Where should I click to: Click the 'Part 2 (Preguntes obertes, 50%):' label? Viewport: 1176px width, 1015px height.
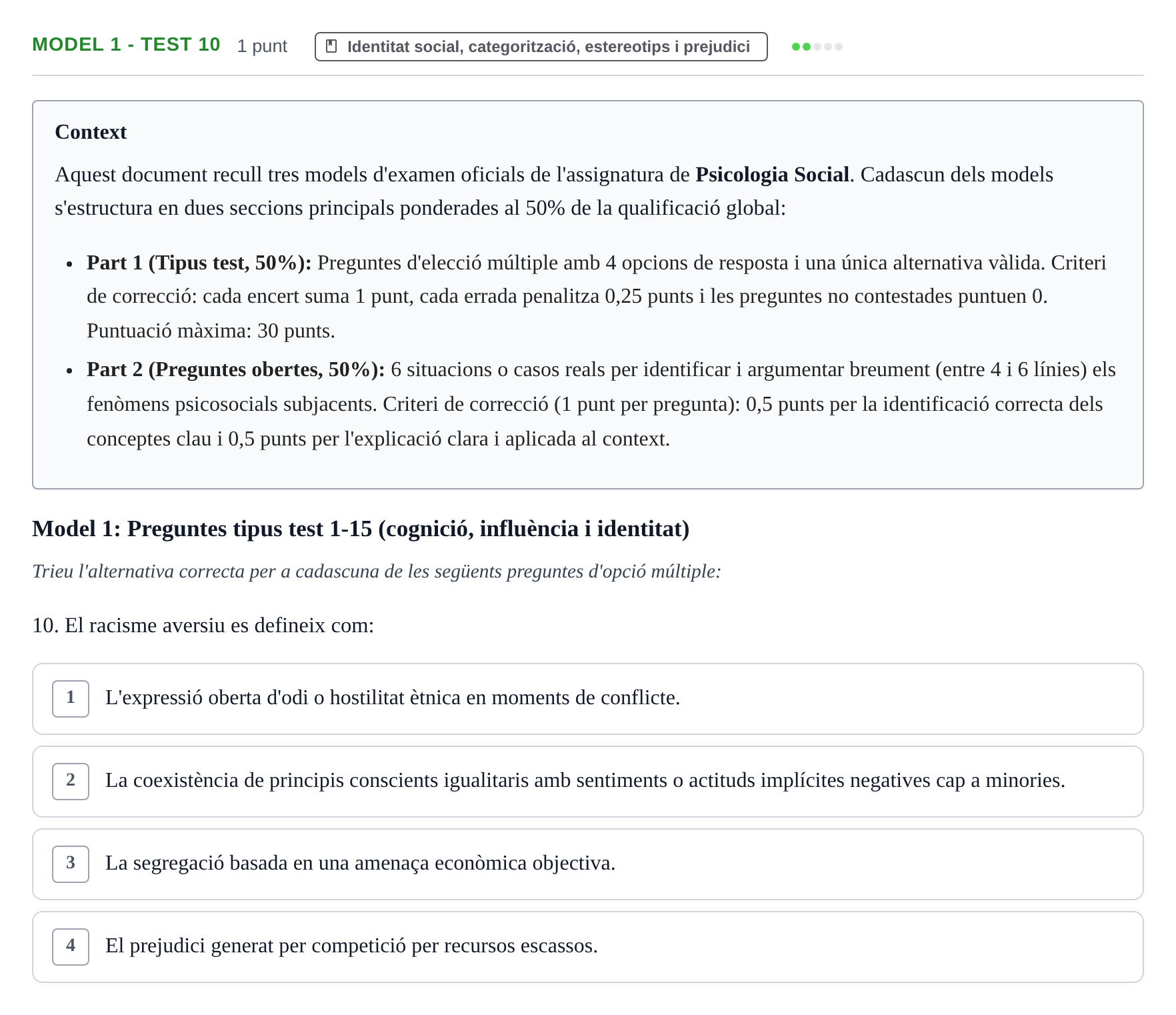click(x=236, y=369)
